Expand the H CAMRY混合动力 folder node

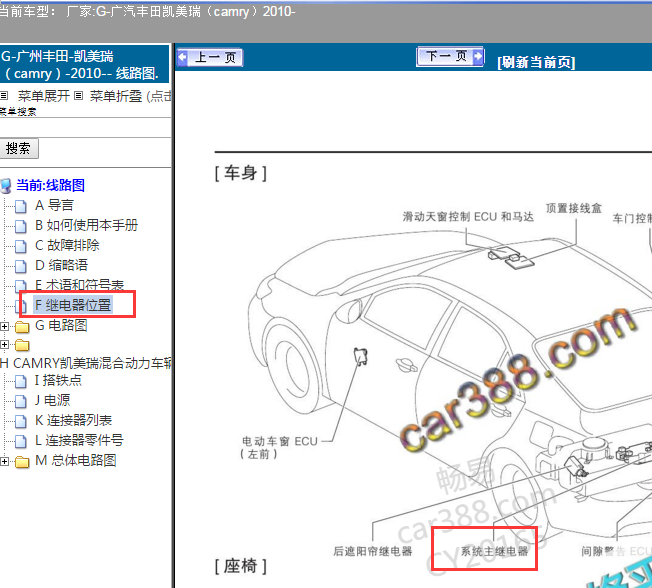coord(4,344)
